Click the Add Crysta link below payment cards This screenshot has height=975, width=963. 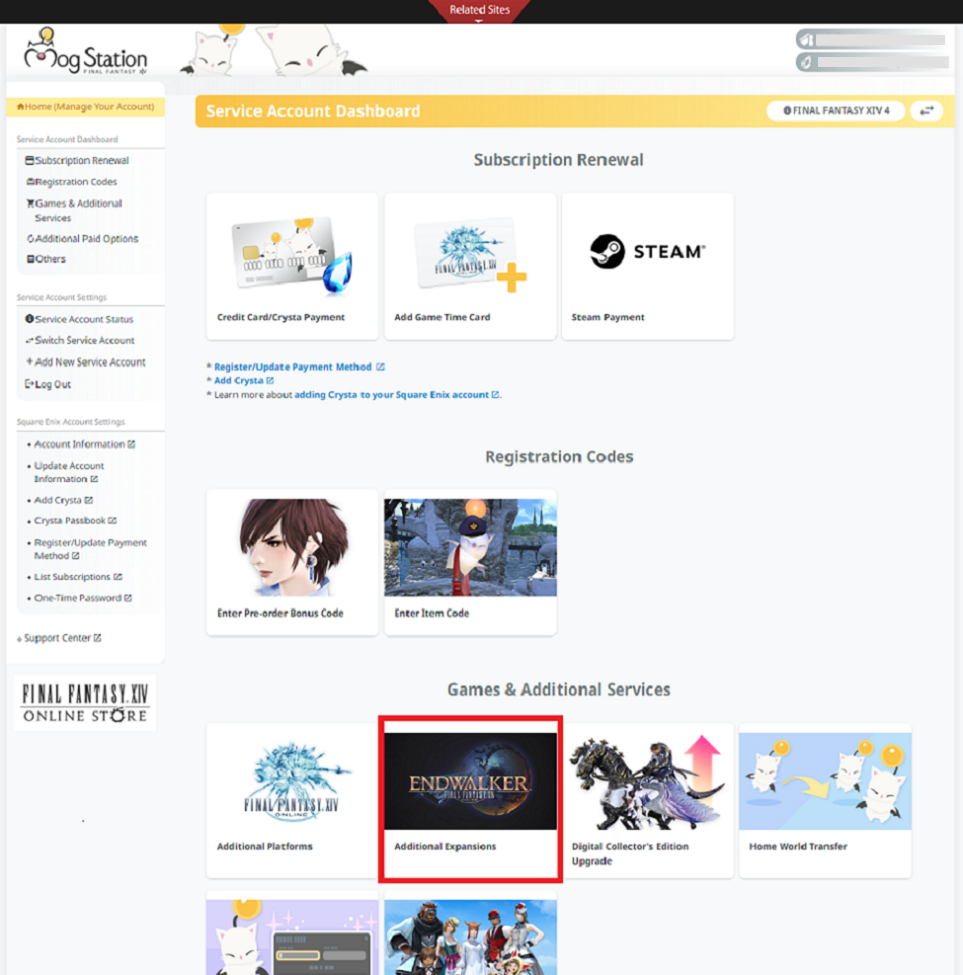click(x=244, y=381)
